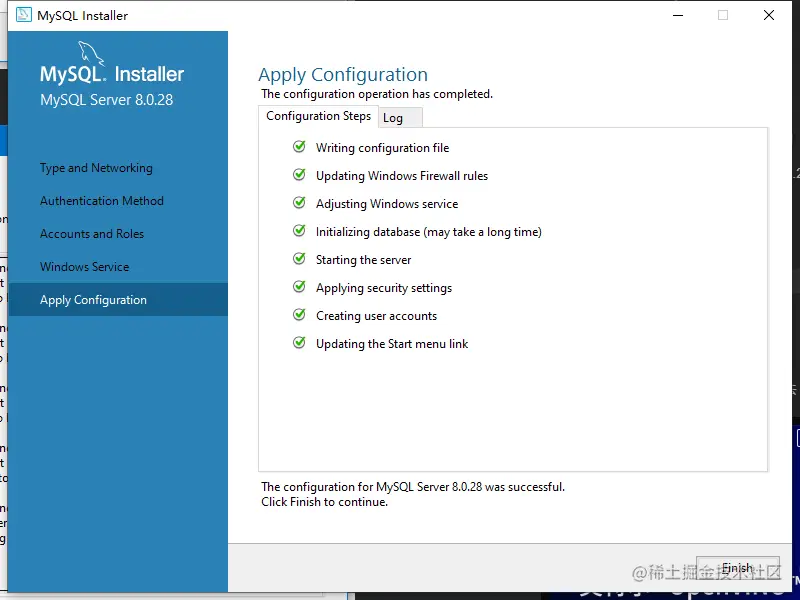Minimize the MySQL Installer window
The width and height of the screenshot is (800, 600).
click(678, 15)
